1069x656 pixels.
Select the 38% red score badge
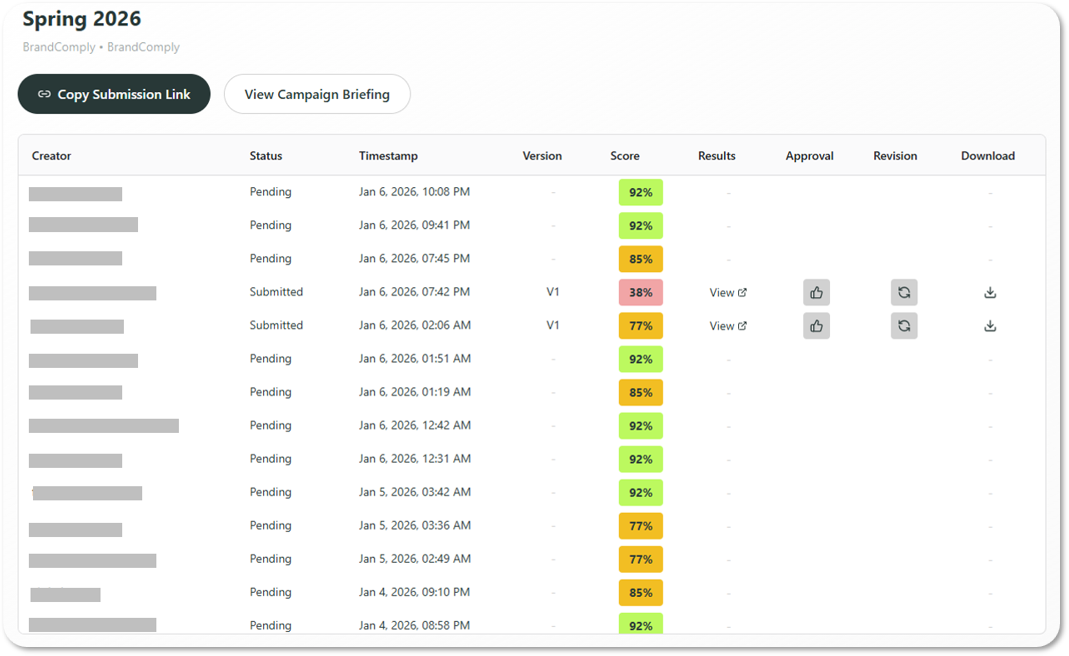[x=640, y=293]
